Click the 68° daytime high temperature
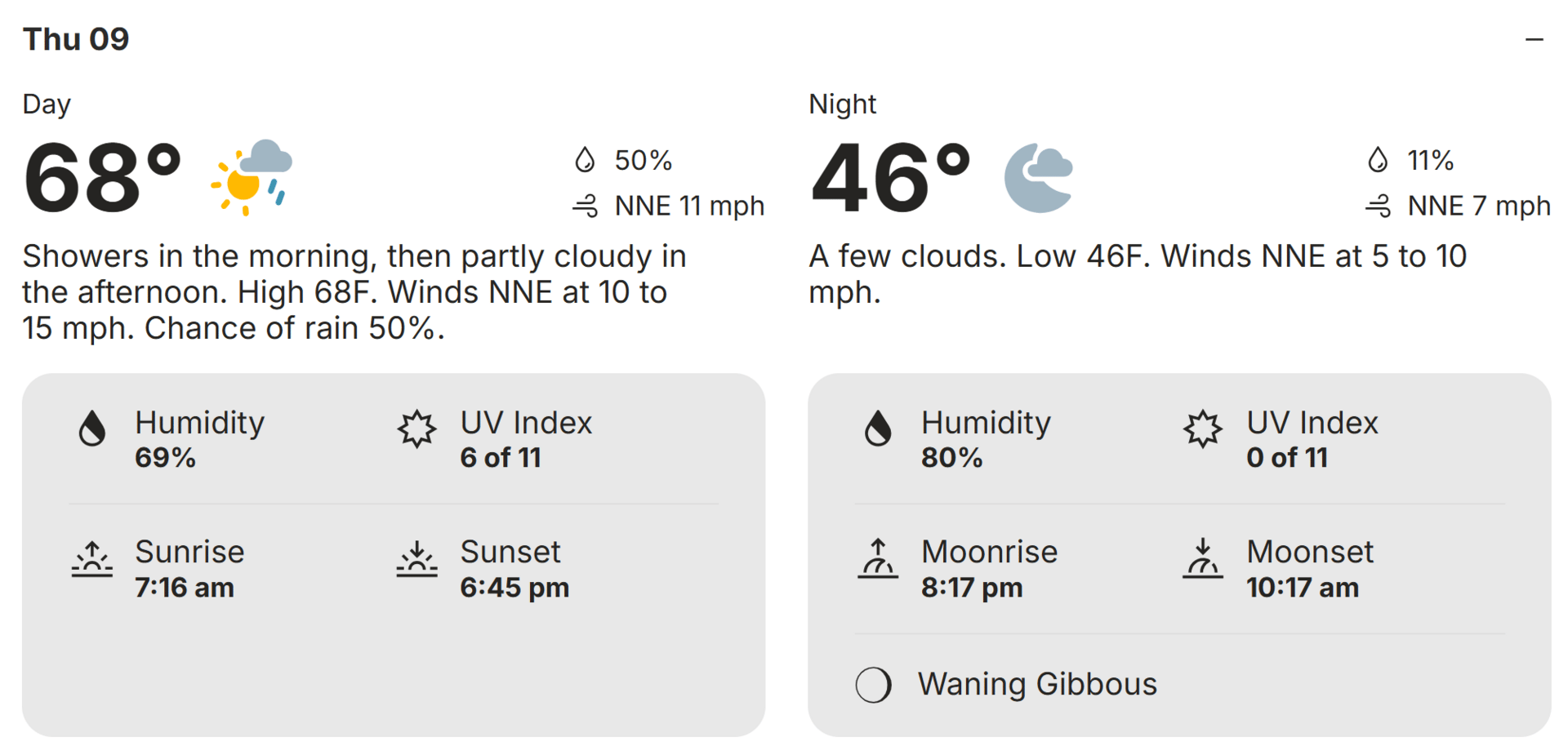1568x755 pixels. (x=102, y=178)
